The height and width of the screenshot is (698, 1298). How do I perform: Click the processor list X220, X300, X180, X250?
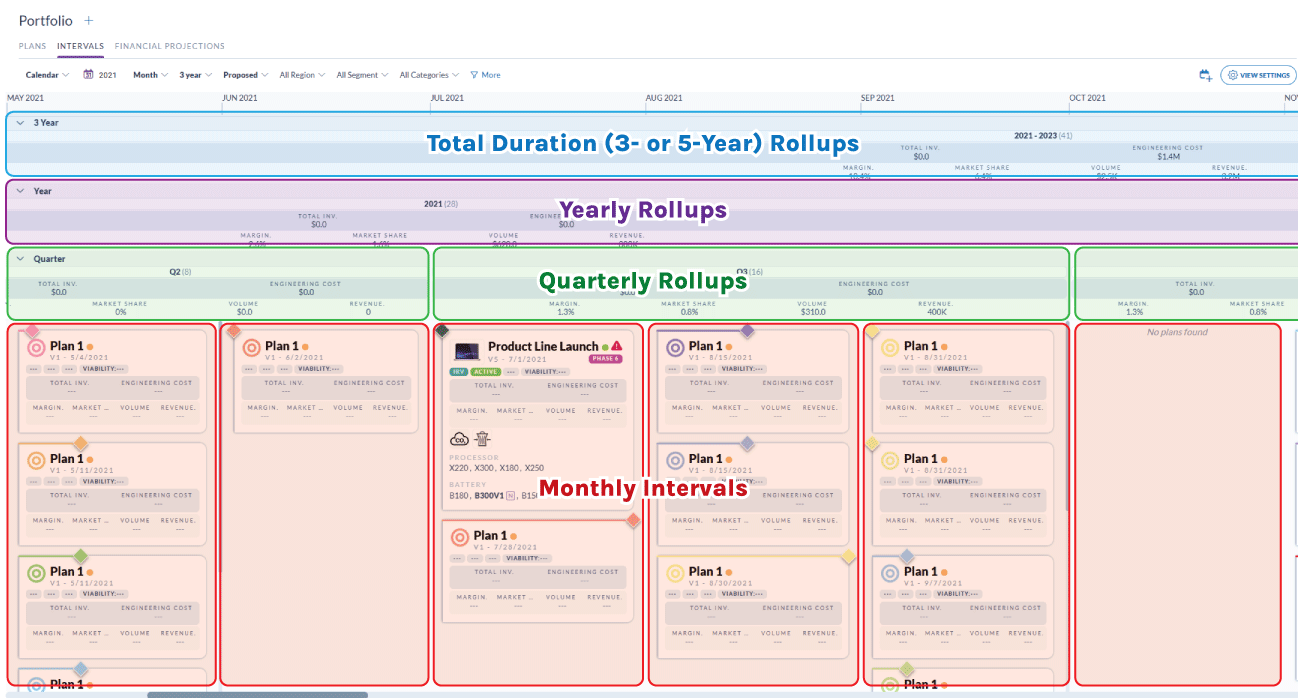point(497,469)
